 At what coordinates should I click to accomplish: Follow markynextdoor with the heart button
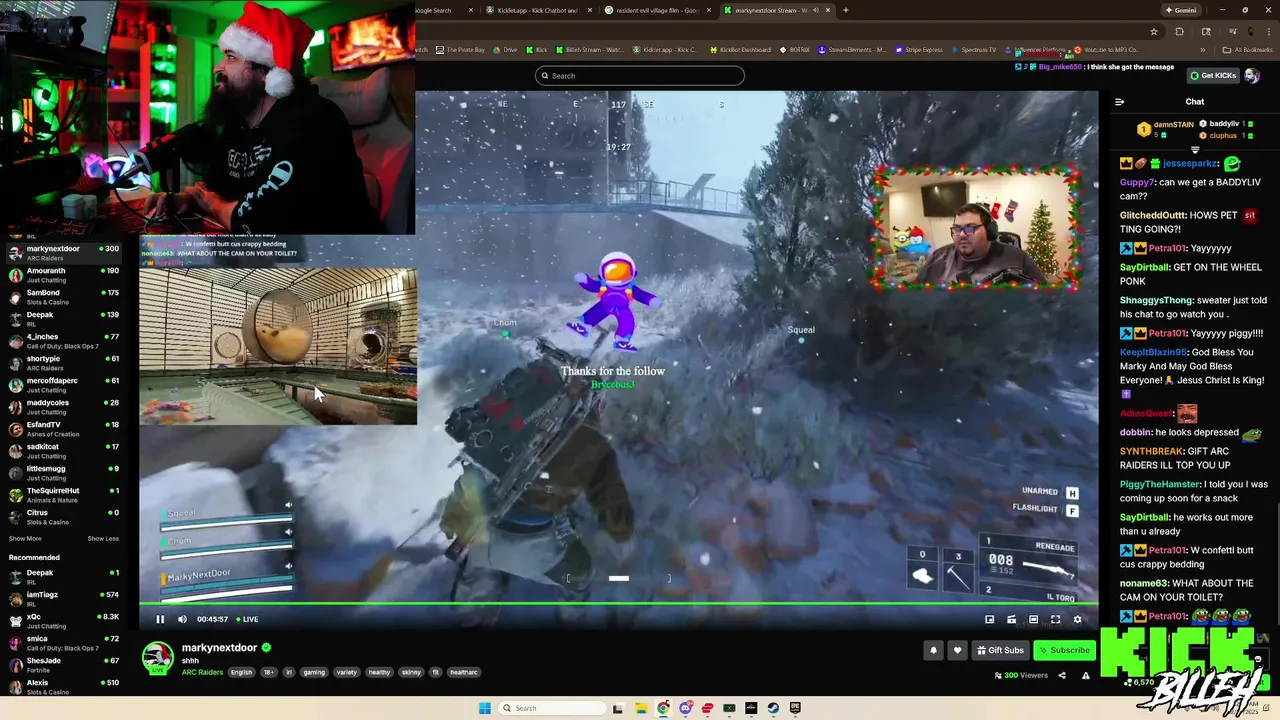957,650
